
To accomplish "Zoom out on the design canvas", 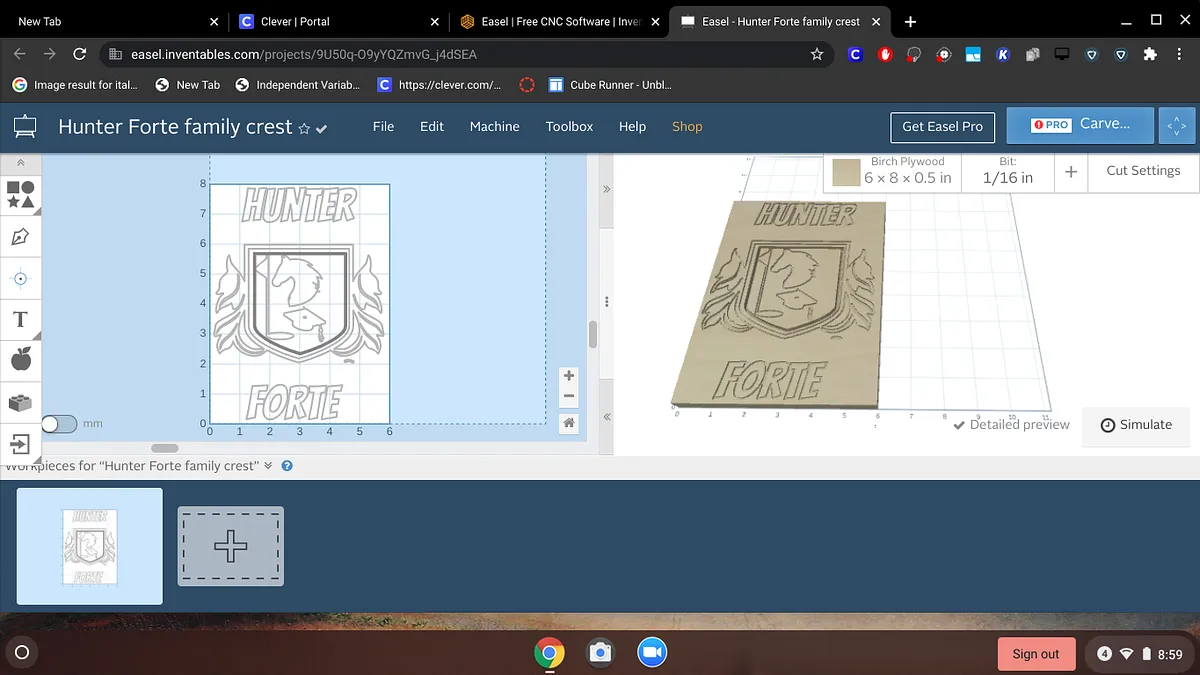I will 569,396.
